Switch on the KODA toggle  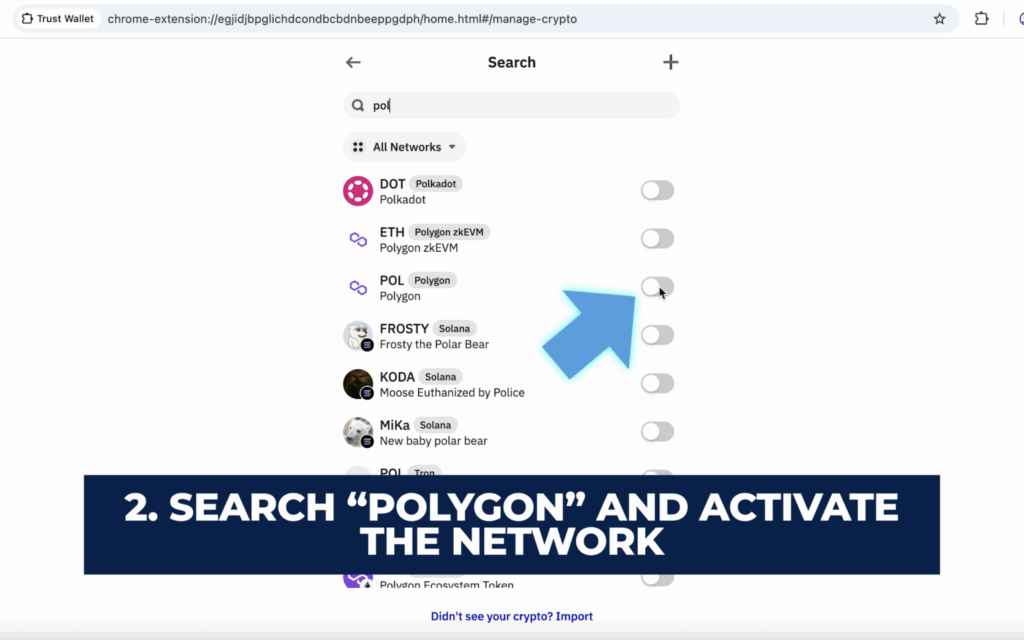coord(657,384)
